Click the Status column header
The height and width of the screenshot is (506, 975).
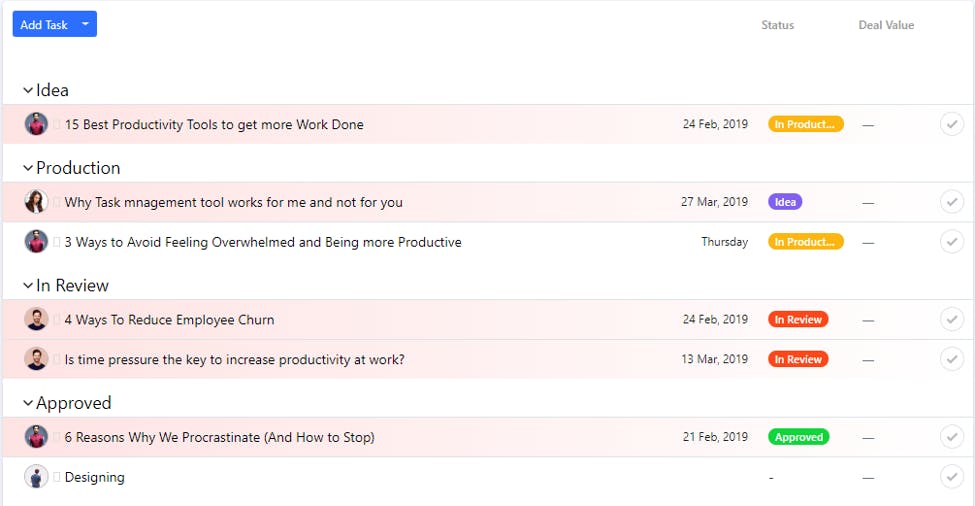point(777,25)
